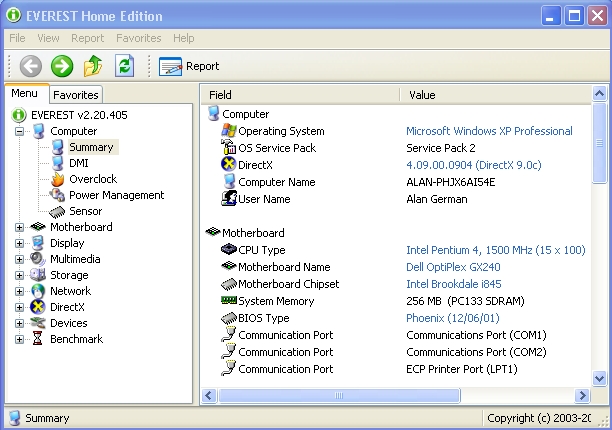612x430 pixels.
Task: Click the horizontal scrollbar right arrow
Action: [583, 396]
